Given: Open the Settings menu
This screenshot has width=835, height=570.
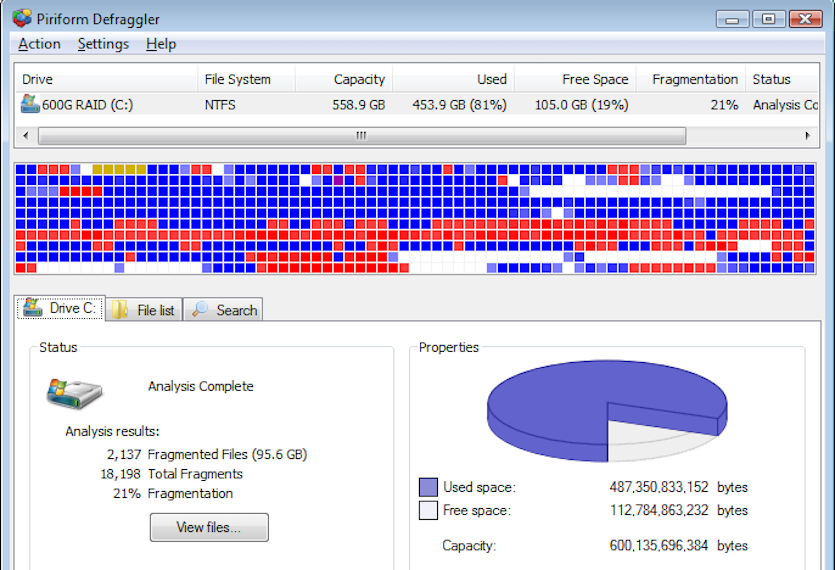Looking at the screenshot, I should click(103, 44).
